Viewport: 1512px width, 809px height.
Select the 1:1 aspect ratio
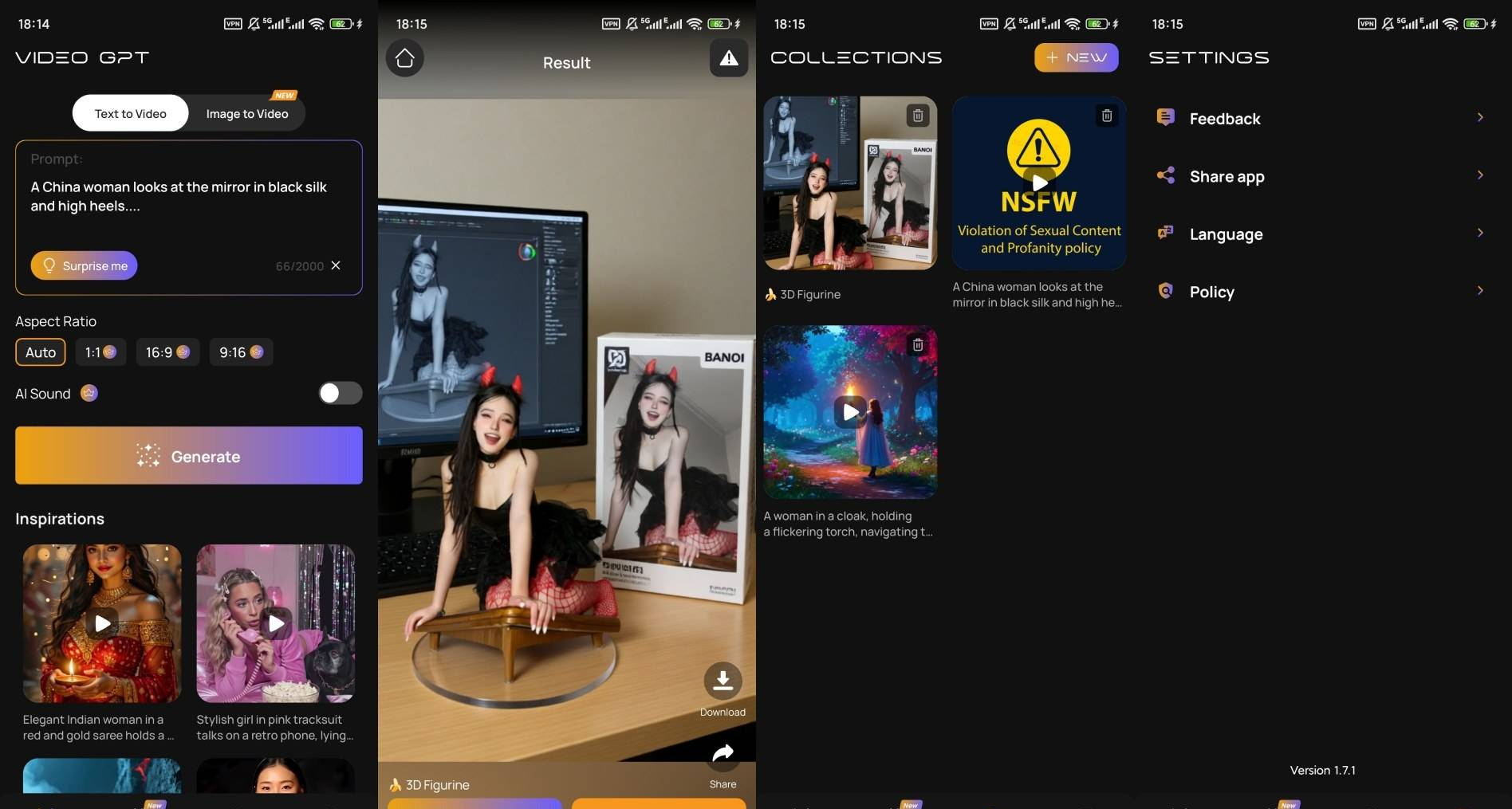(100, 352)
